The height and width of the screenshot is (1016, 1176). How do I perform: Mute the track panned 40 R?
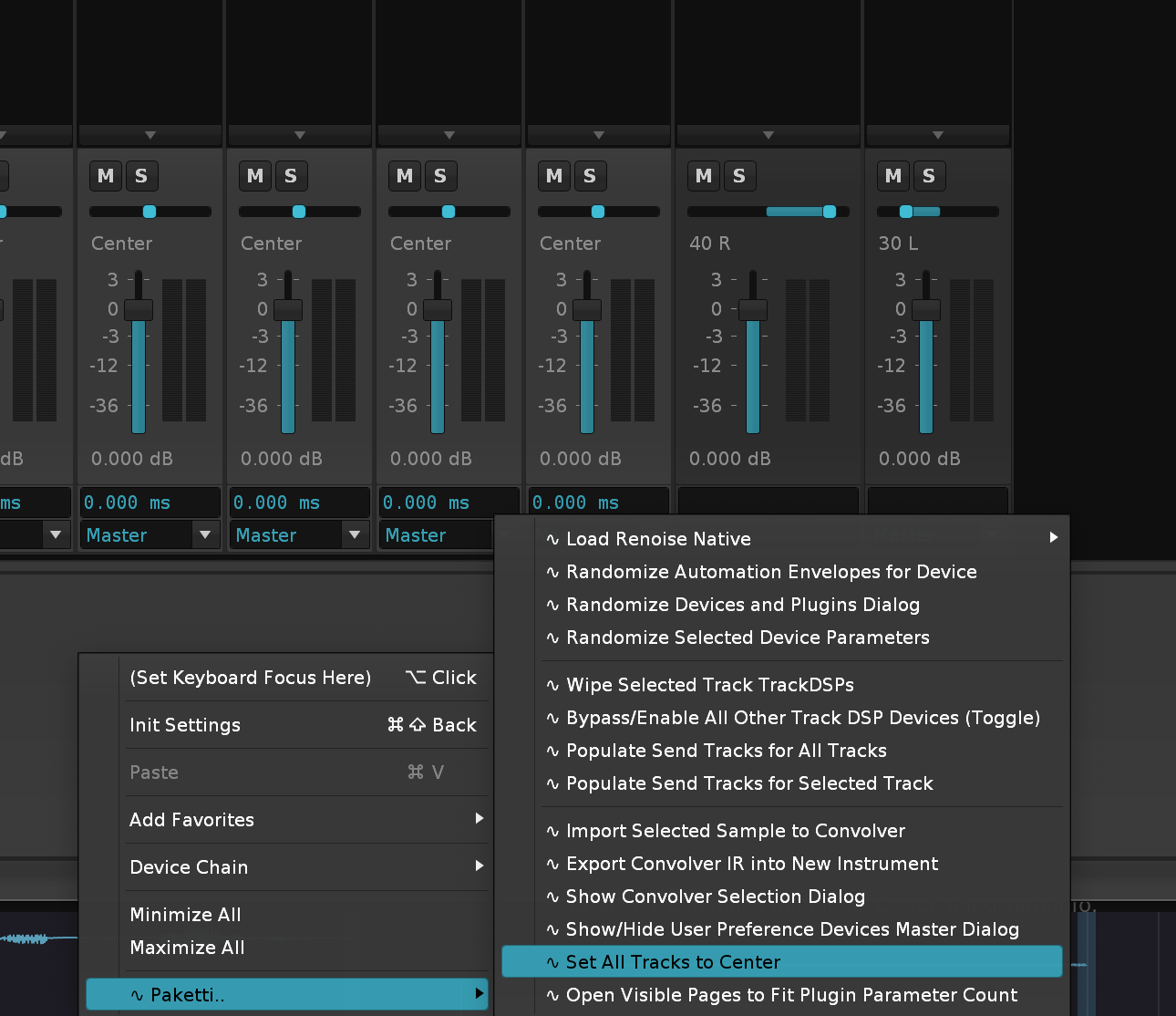(704, 176)
